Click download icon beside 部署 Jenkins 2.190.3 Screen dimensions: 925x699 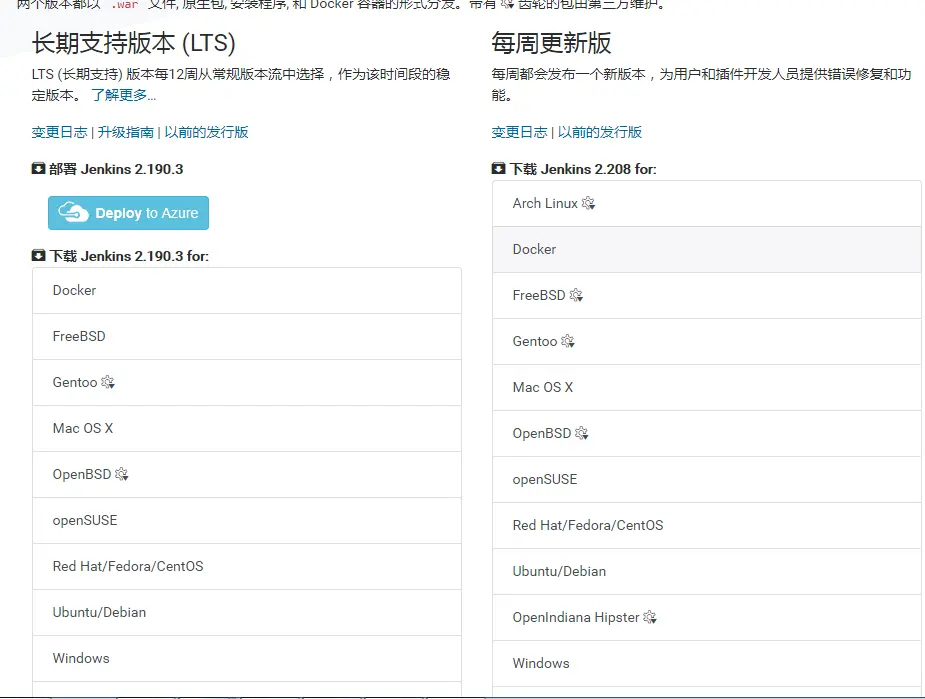pyautogui.click(x=38, y=169)
